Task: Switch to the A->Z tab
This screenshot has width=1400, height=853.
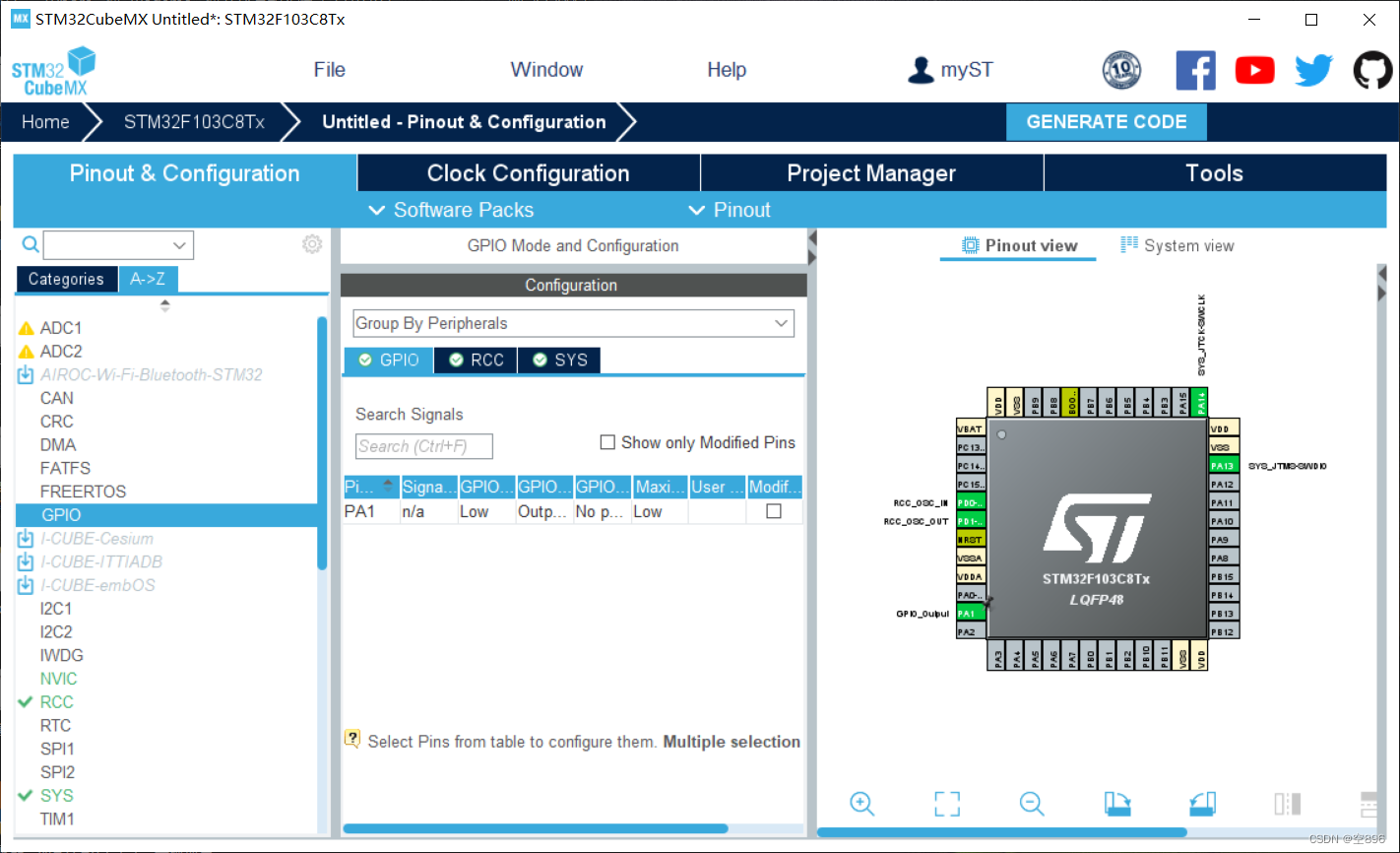Action: click(x=148, y=280)
